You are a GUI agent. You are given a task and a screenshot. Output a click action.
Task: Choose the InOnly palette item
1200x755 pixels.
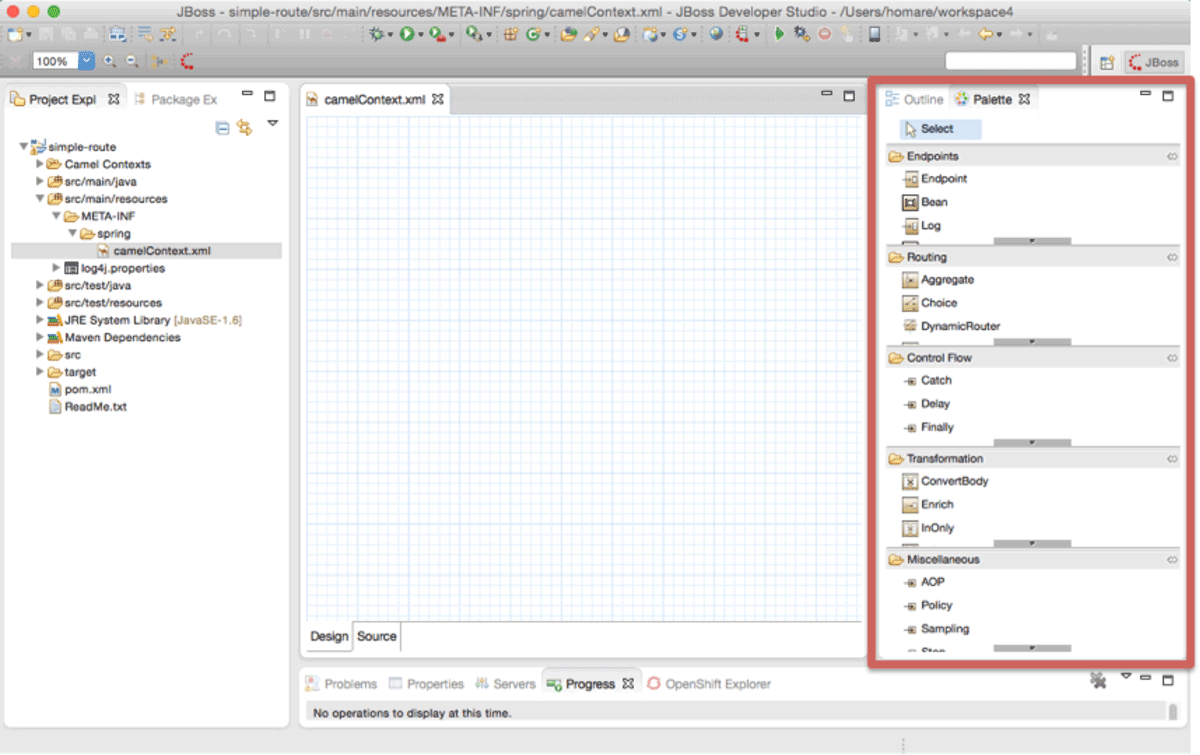[929, 528]
